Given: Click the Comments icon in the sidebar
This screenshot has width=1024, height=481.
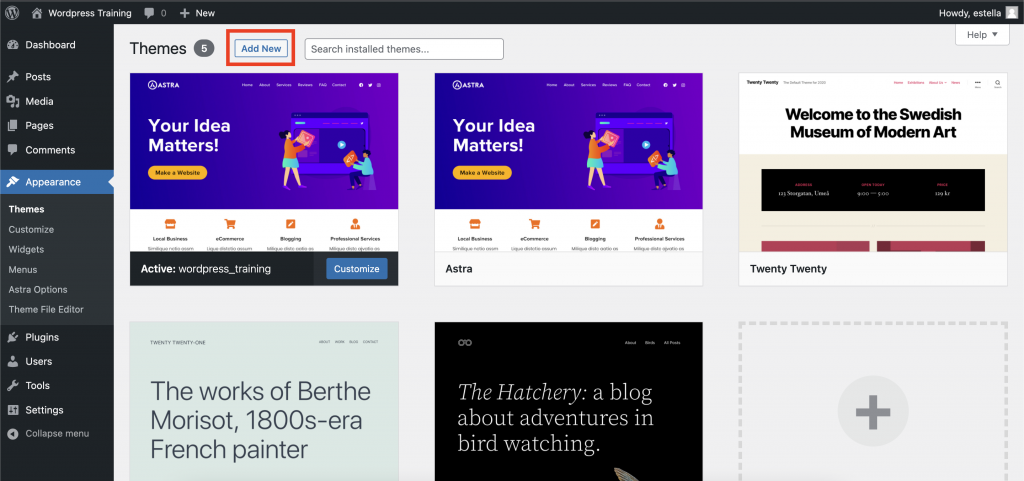Looking at the screenshot, I should tap(12, 149).
